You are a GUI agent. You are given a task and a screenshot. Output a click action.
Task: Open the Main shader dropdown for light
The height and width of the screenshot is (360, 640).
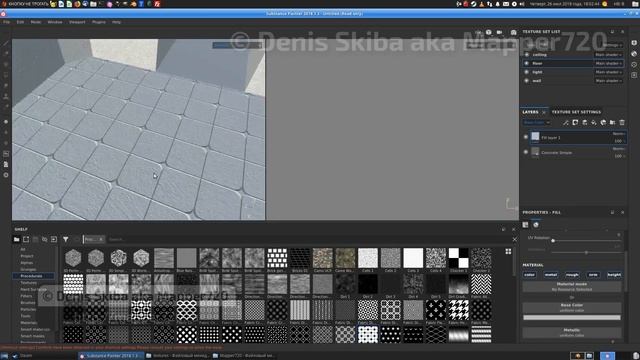coord(608,72)
